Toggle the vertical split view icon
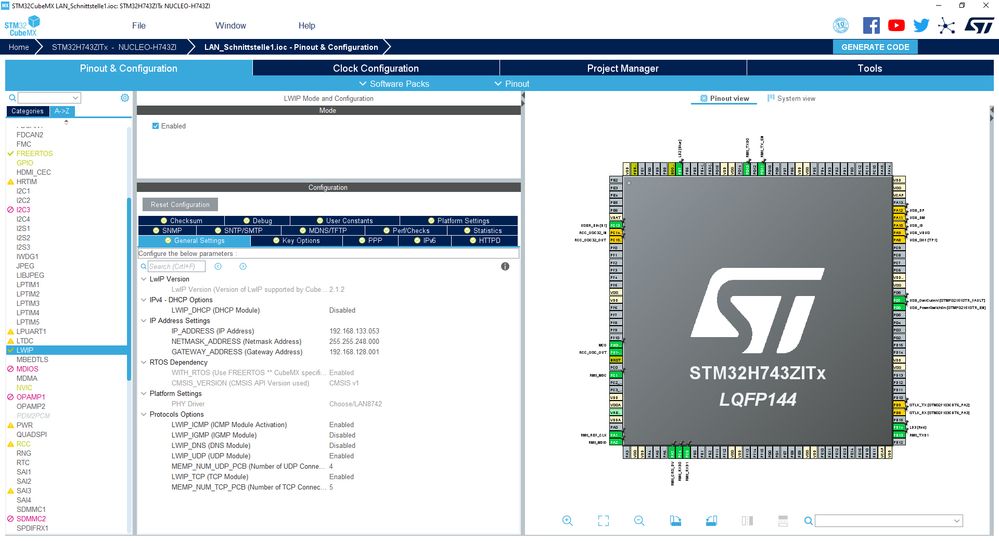 pos(747,521)
